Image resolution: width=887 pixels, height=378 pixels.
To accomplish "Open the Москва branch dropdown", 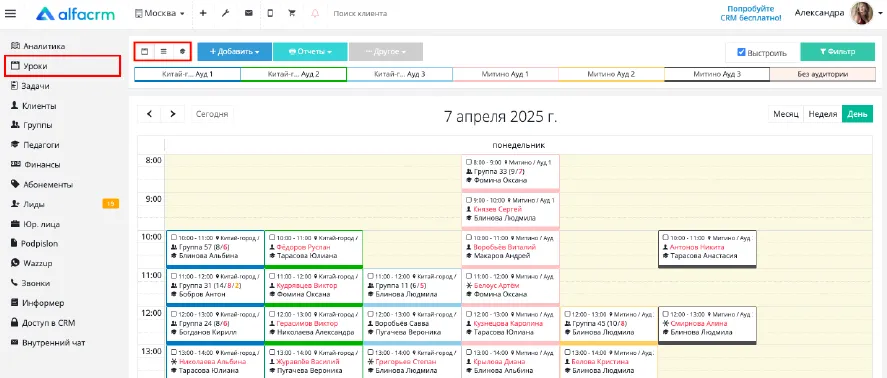I will click(x=161, y=13).
